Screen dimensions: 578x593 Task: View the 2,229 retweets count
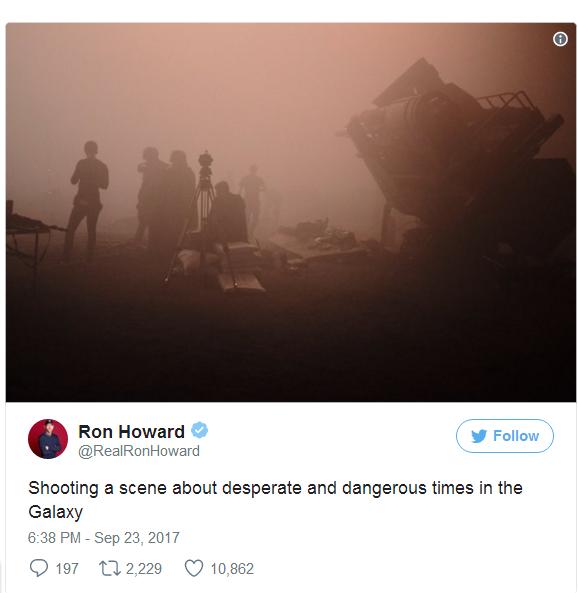click(144, 568)
